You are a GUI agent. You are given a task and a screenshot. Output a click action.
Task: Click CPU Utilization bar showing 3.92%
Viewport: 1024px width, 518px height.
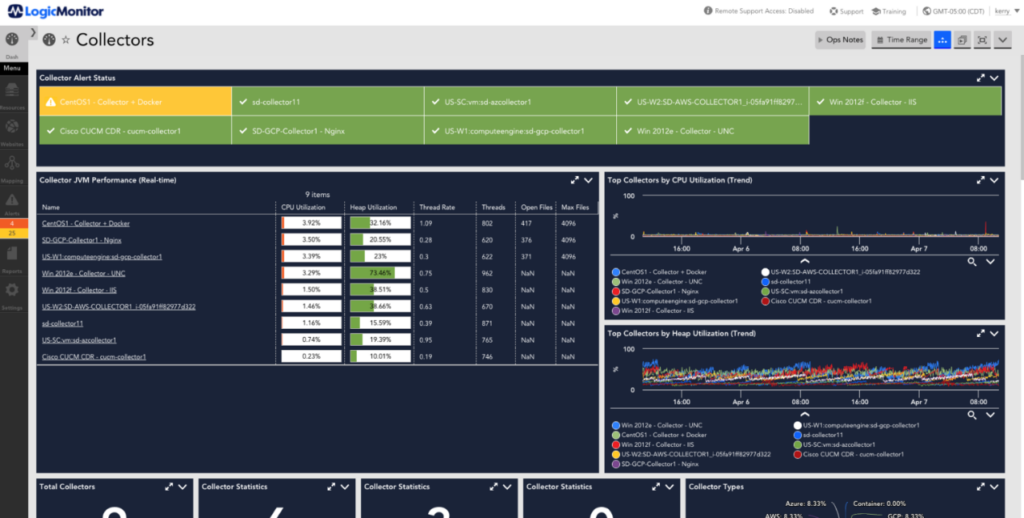coord(312,223)
